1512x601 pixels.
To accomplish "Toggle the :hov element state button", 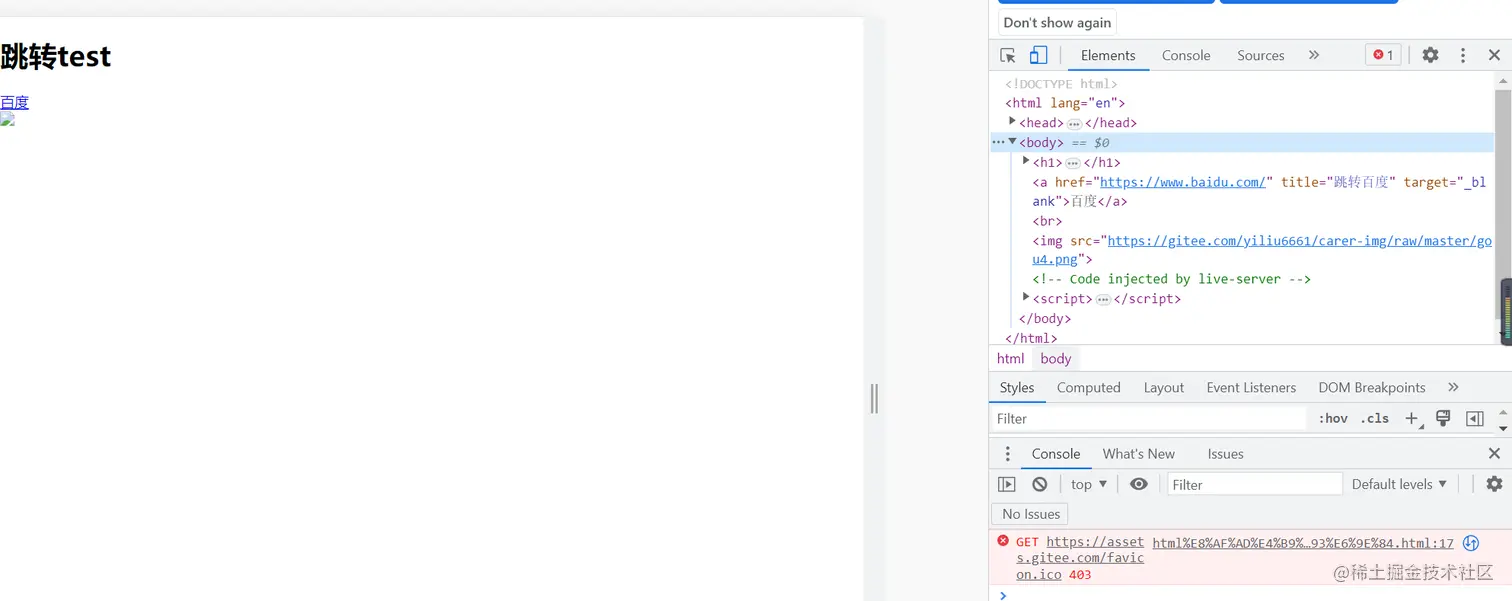I will (1333, 418).
